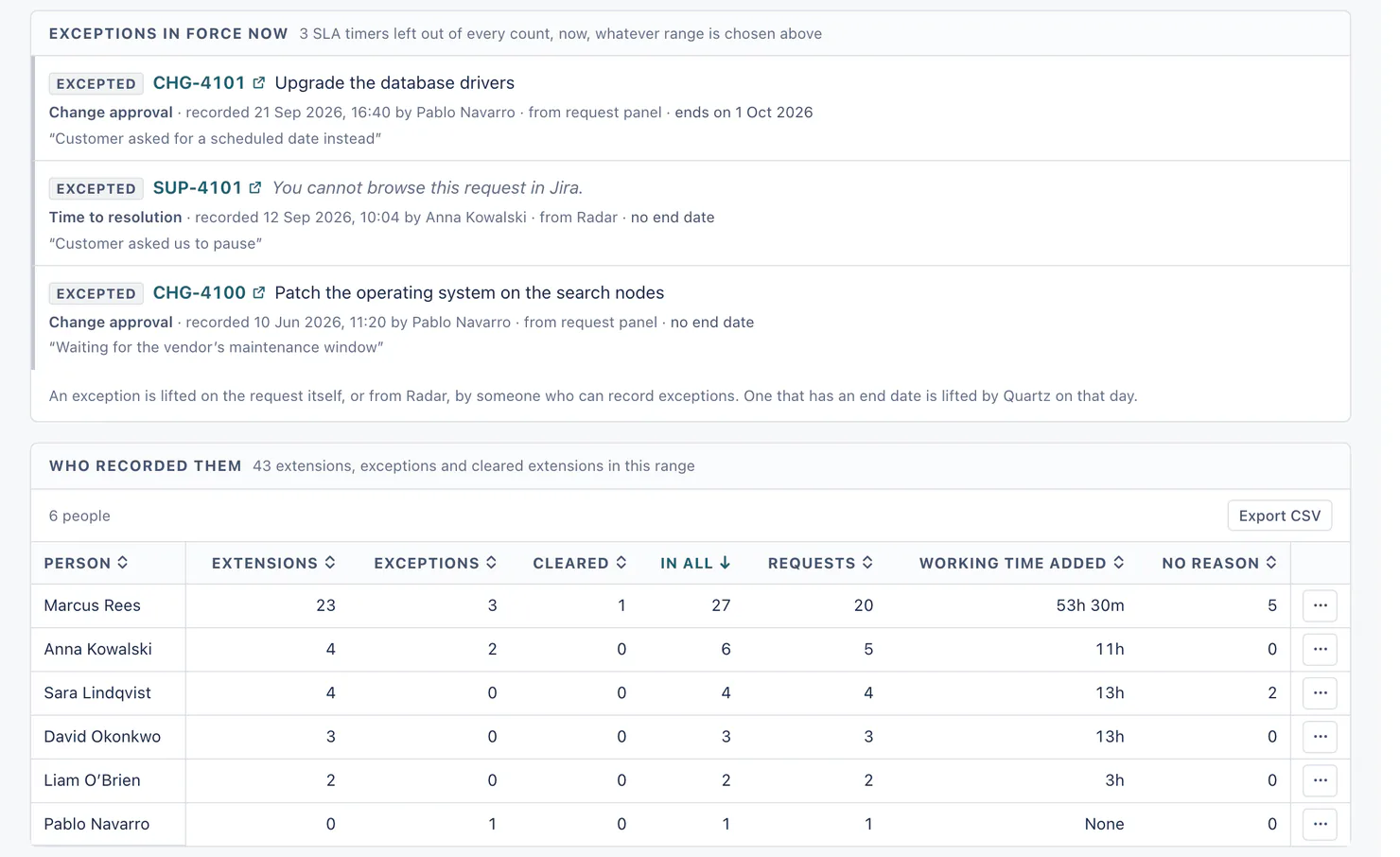Export the table with Export CSV

click(1280, 516)
